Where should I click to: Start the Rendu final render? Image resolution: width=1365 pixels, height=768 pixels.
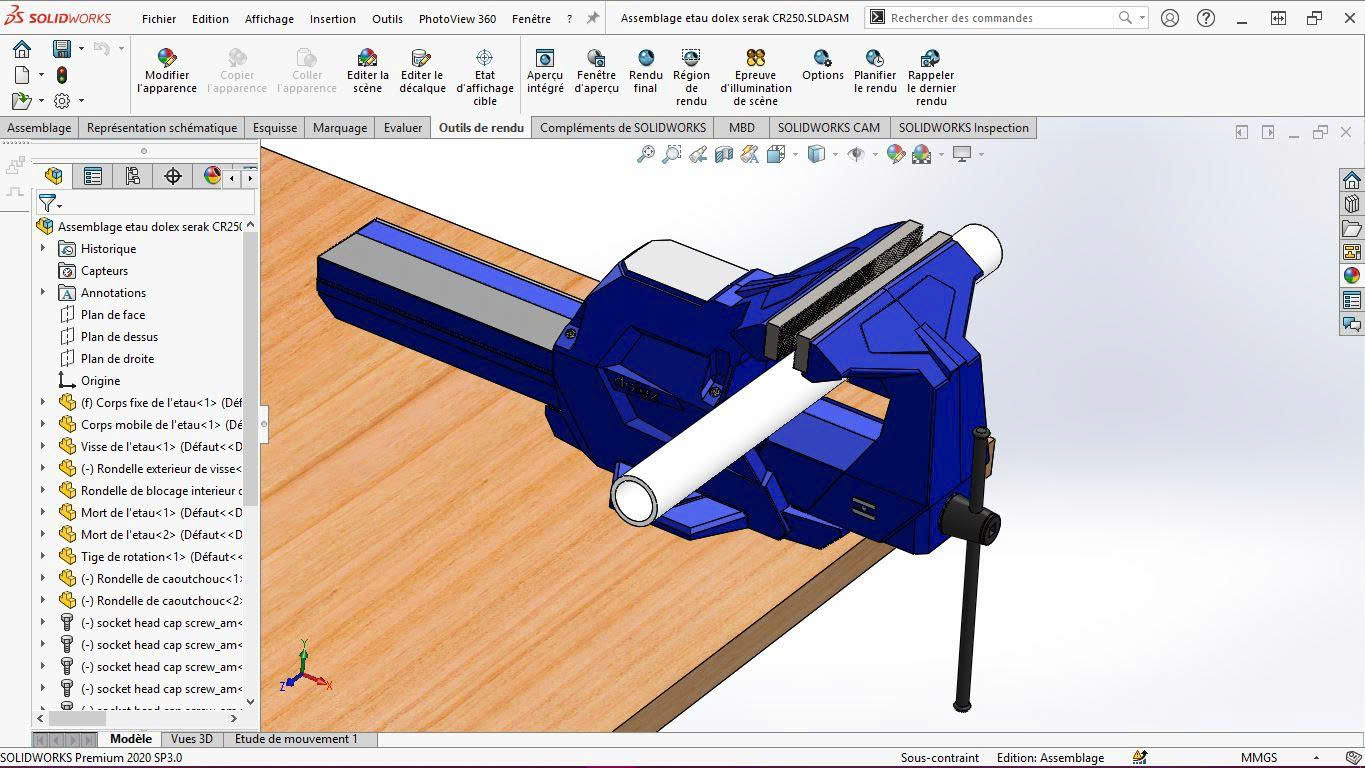(x=646, y=59)
